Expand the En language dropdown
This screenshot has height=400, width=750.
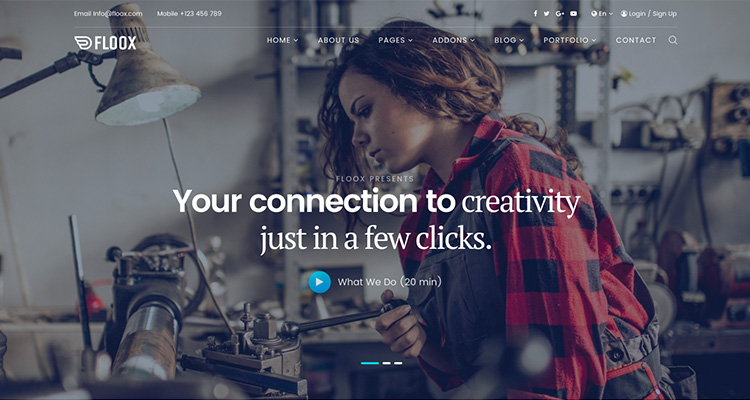(x=602, y=14)
